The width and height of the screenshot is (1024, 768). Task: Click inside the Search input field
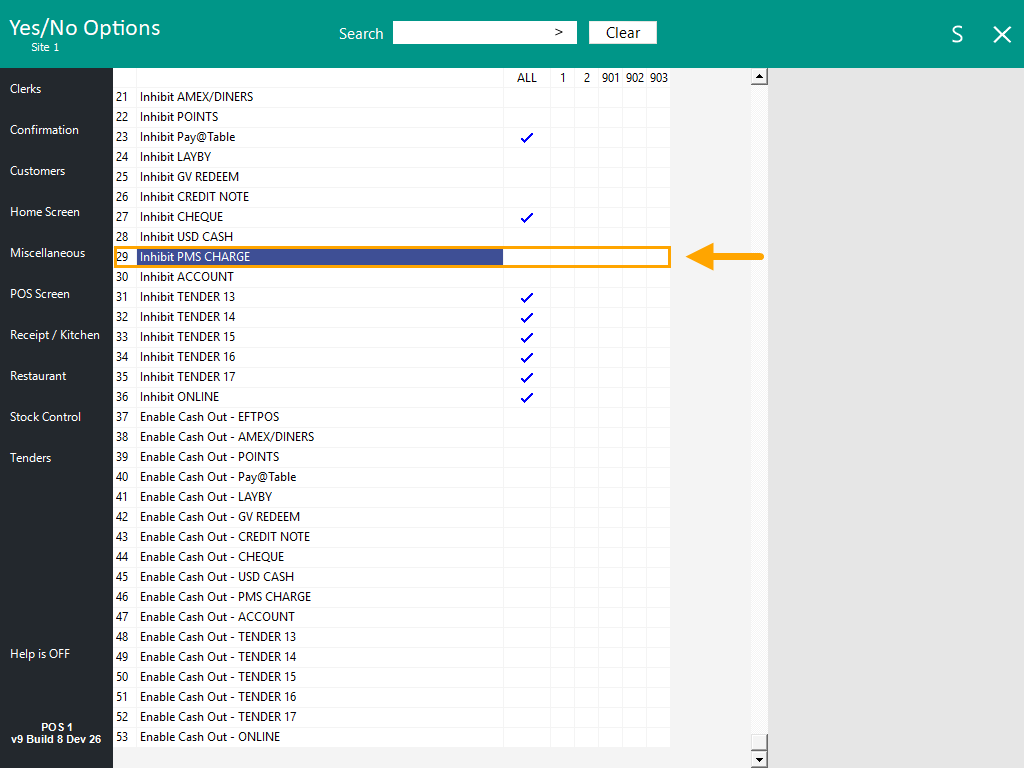485,33
